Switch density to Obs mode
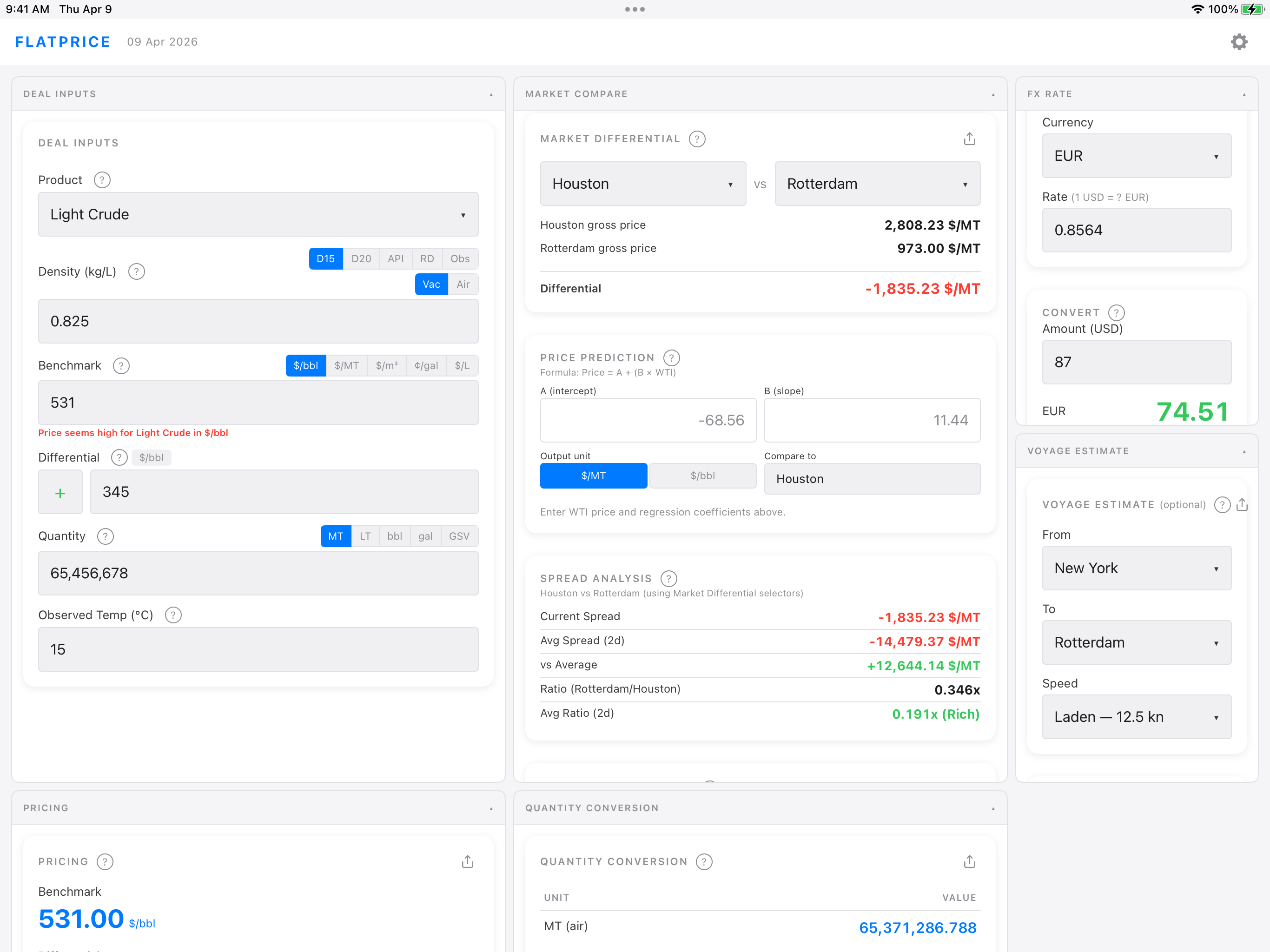 [x=460, y=258]
